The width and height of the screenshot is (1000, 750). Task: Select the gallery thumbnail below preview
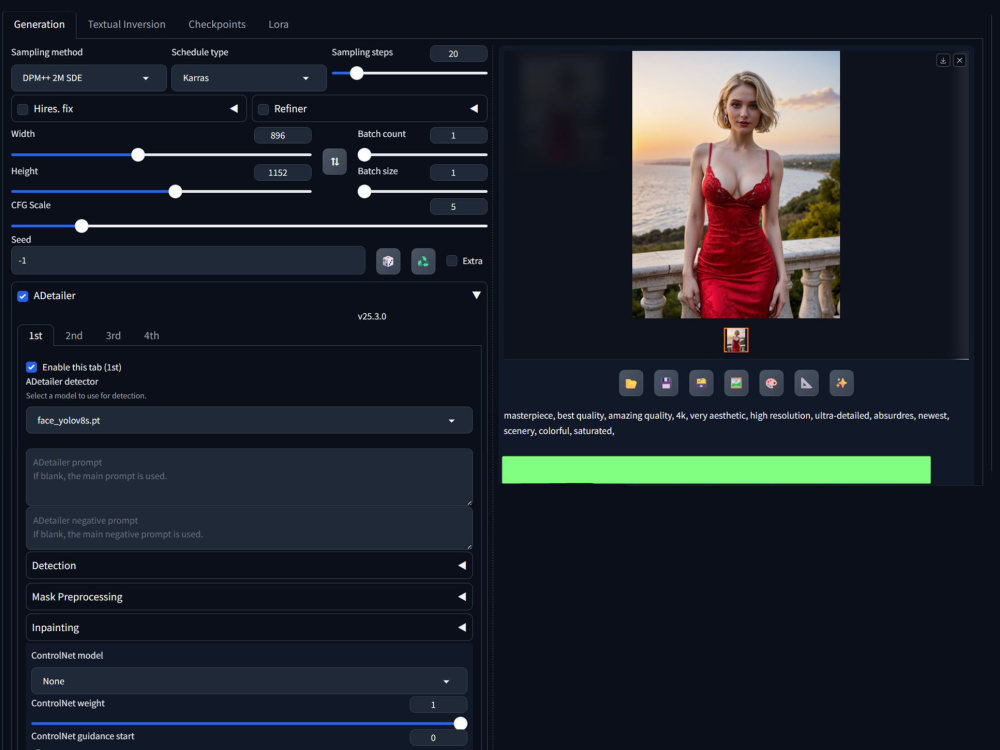click(736, 340)
